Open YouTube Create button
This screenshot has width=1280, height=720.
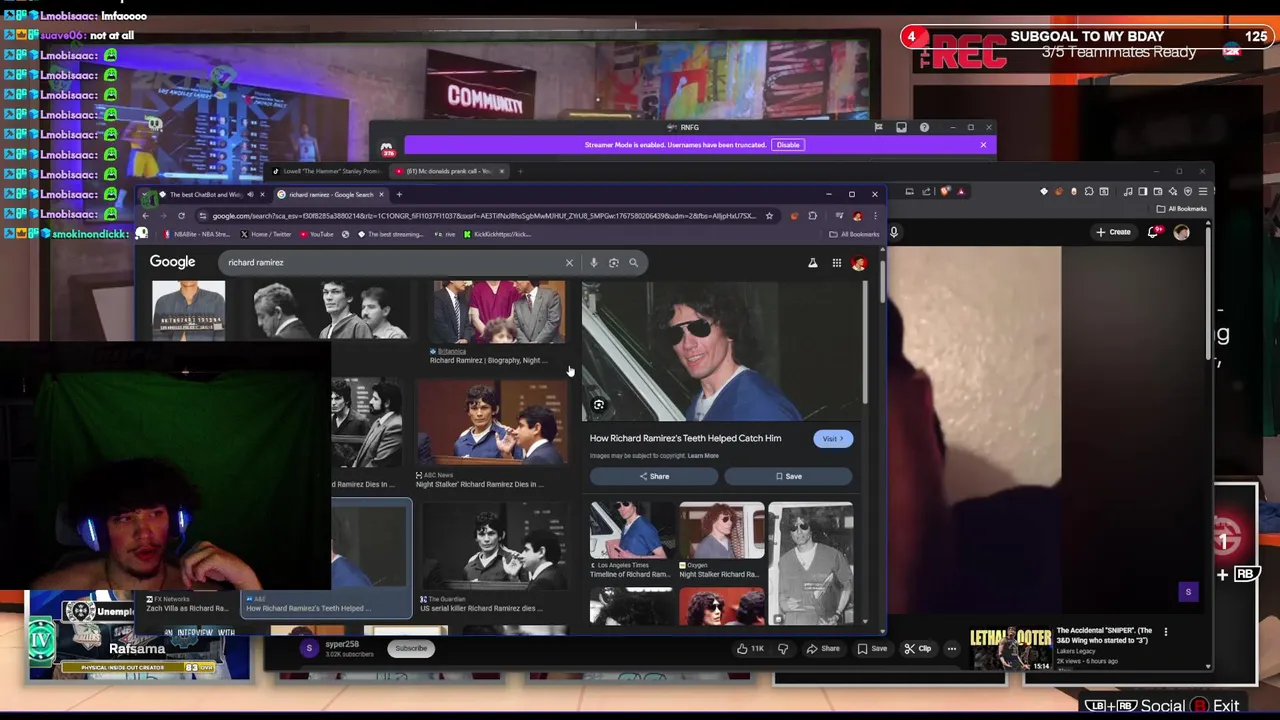pos(1113,233)
